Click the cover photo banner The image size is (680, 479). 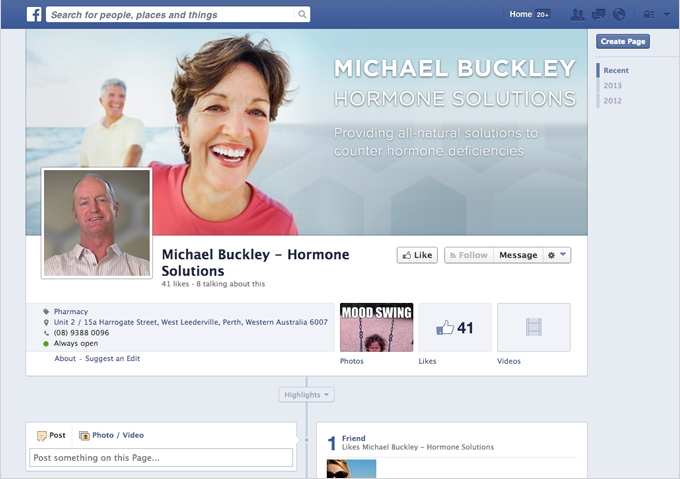point(307,132)
